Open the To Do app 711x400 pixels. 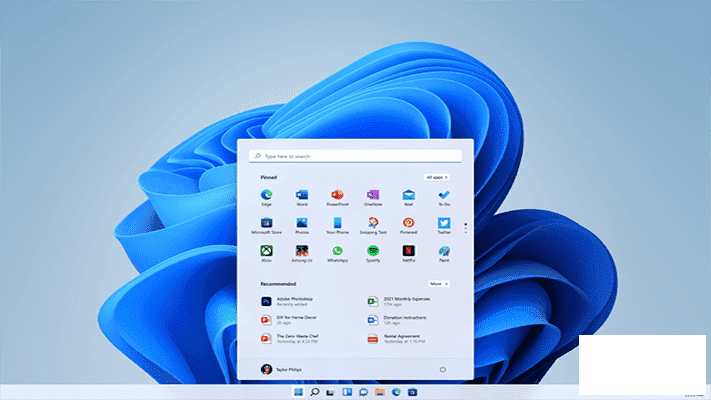point(444,197)
